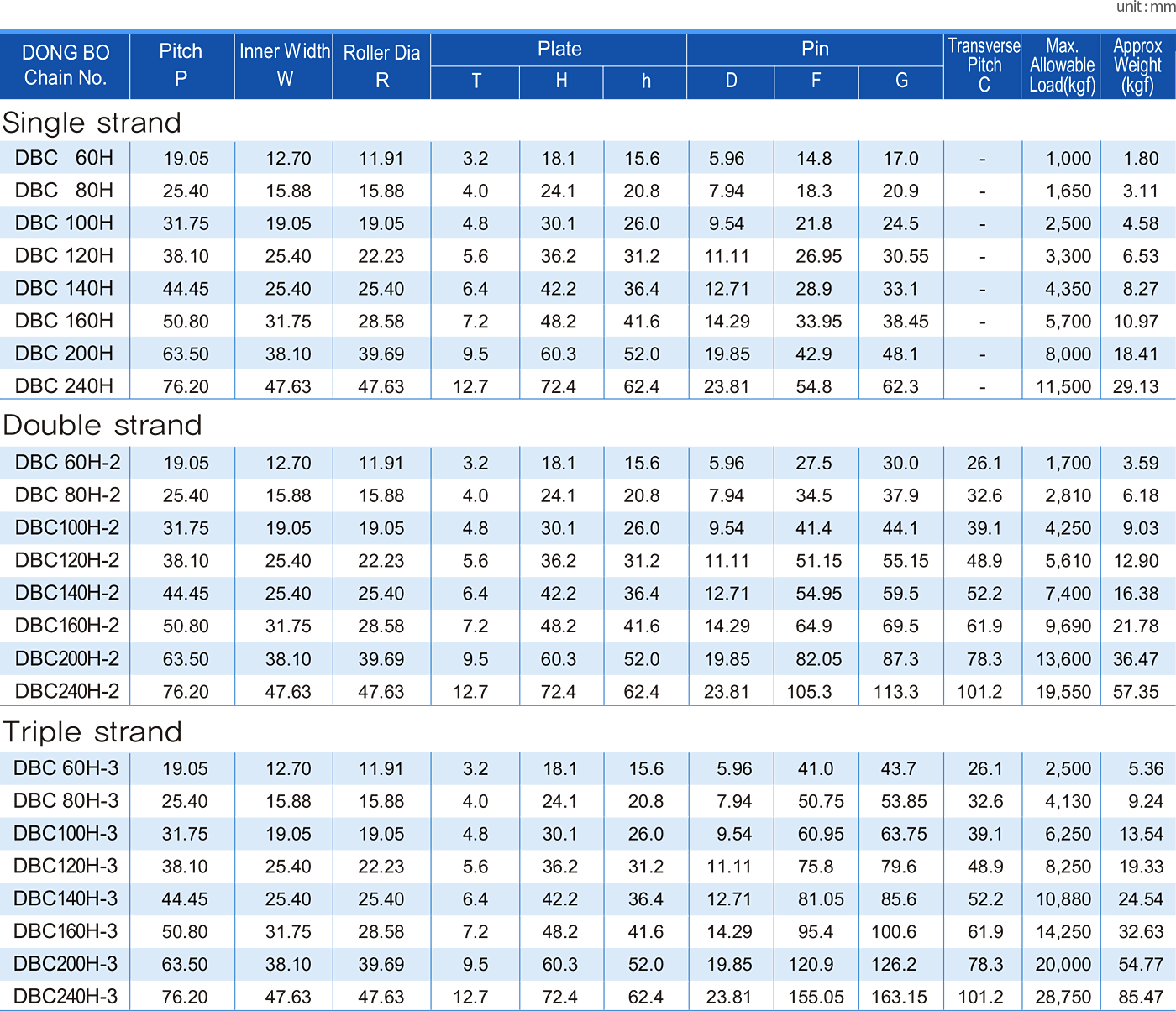The width and height of the screenshot is (1176, 1011).
Task: Click the 'DONG BO Chain No.' column header
Action: (x=66, y=65)
